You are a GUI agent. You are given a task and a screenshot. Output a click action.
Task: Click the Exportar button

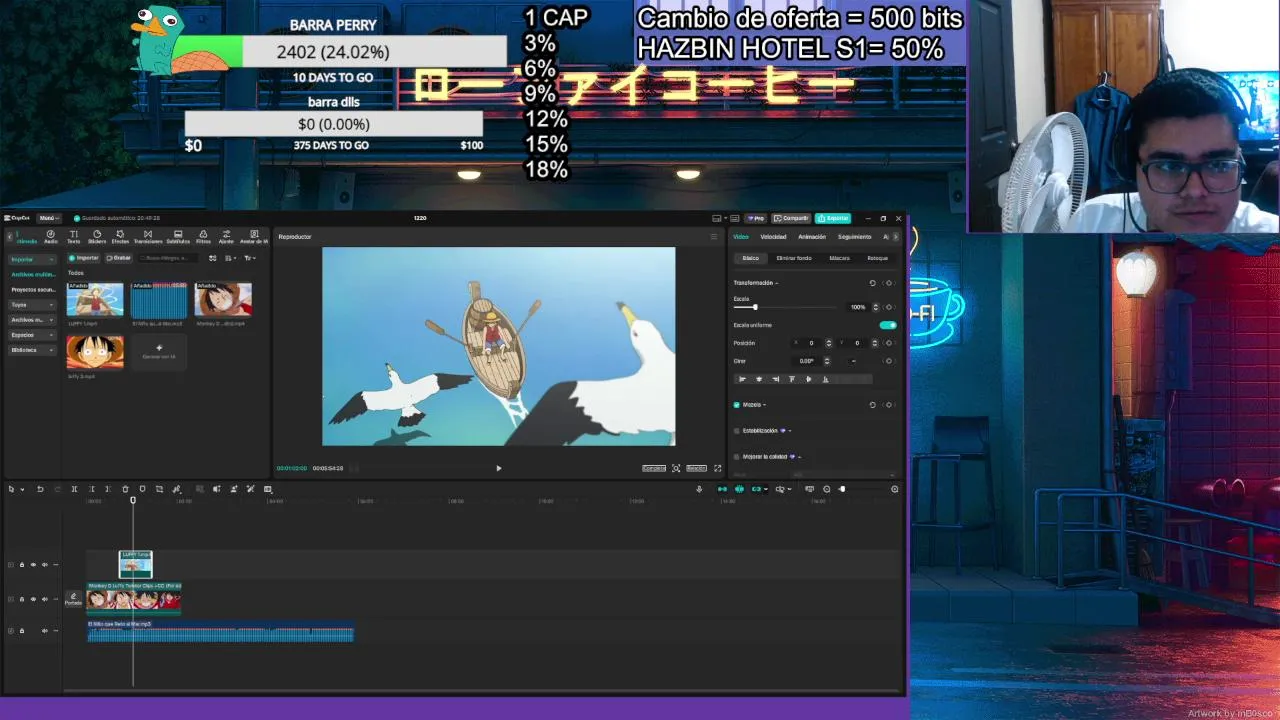click(x=833, y=218)
